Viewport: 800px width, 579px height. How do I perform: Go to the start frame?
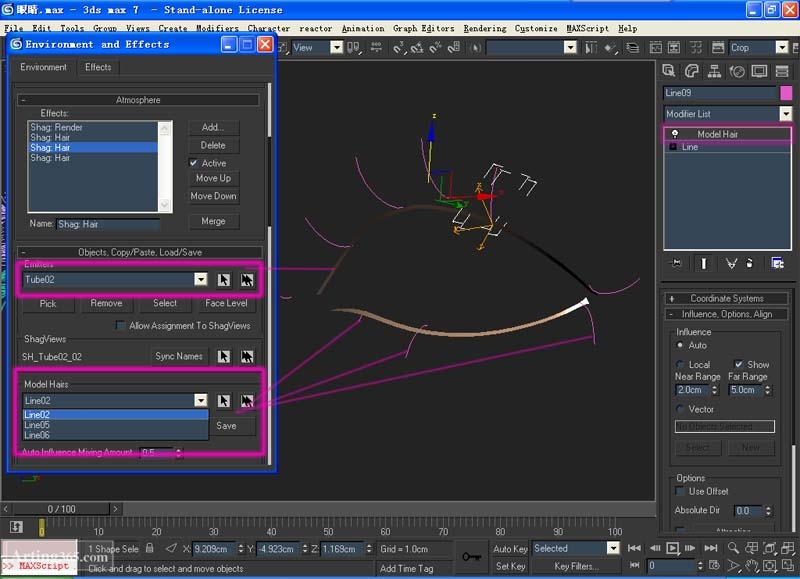[x=634, y=548]
